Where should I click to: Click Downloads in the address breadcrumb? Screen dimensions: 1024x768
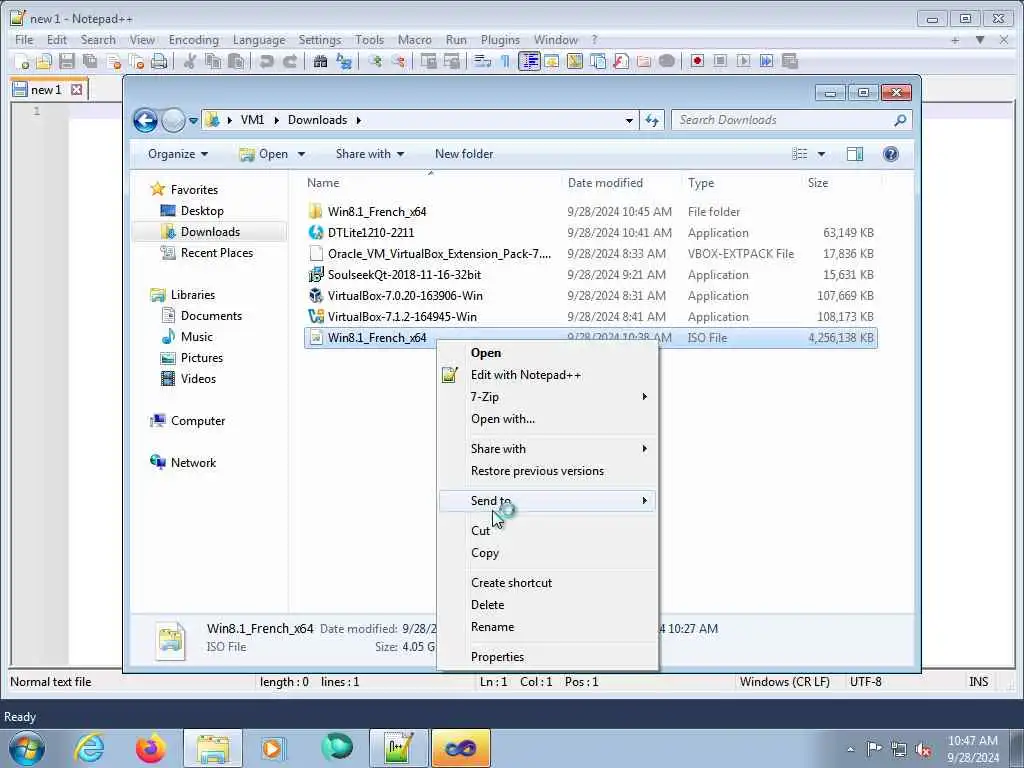317,120
